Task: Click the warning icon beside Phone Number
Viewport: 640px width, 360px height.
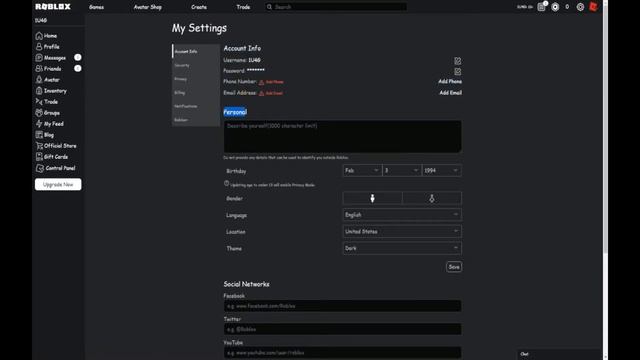Action: pyautogui.click(x=262, y=82)
